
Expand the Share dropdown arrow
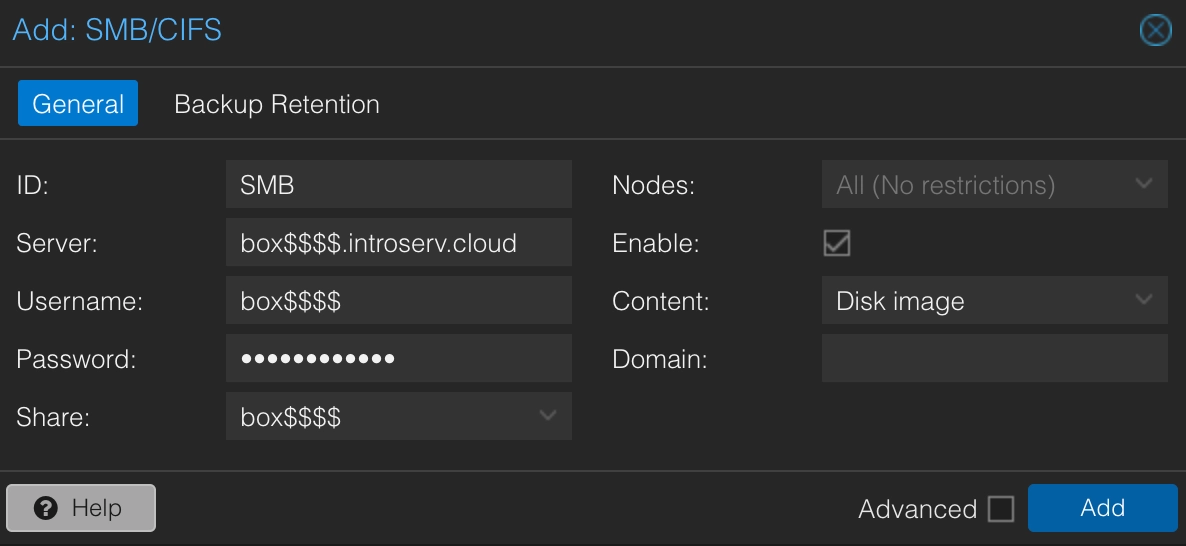point(548,416)
